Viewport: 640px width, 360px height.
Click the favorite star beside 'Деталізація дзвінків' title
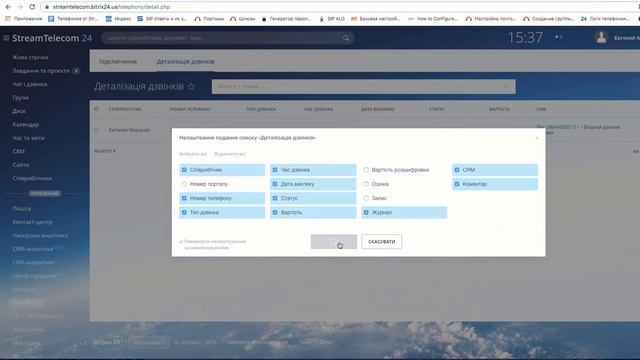(191, 87)
